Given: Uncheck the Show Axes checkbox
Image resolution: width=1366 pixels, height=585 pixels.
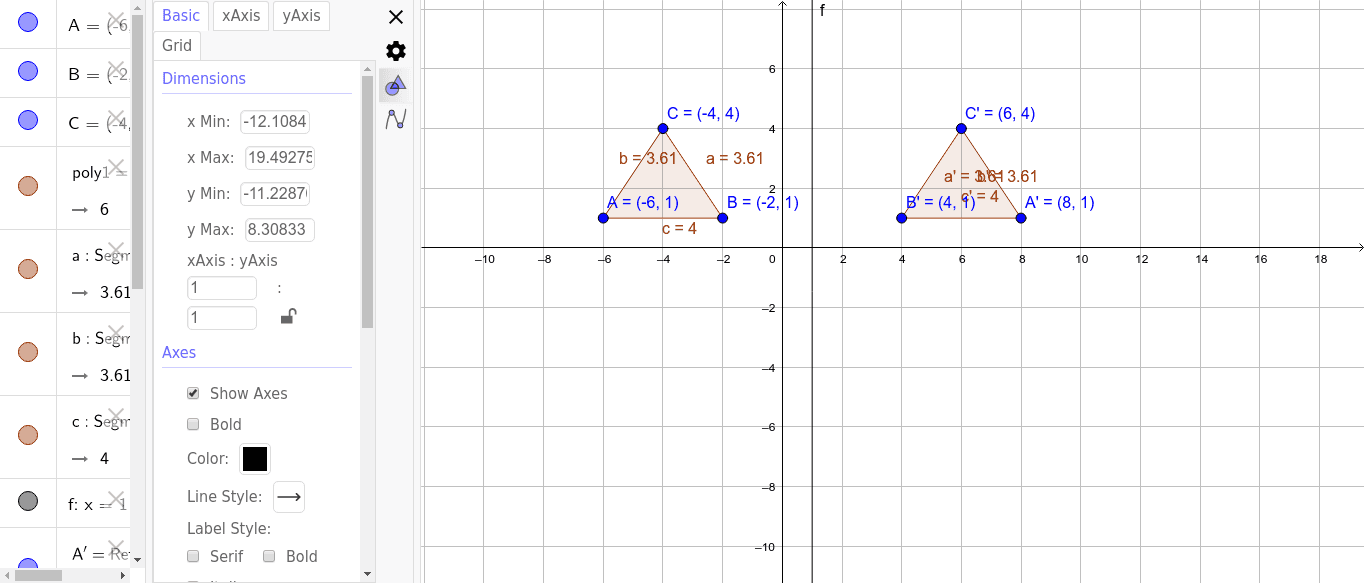Looking at the screenshot, I should click(193, 392).
